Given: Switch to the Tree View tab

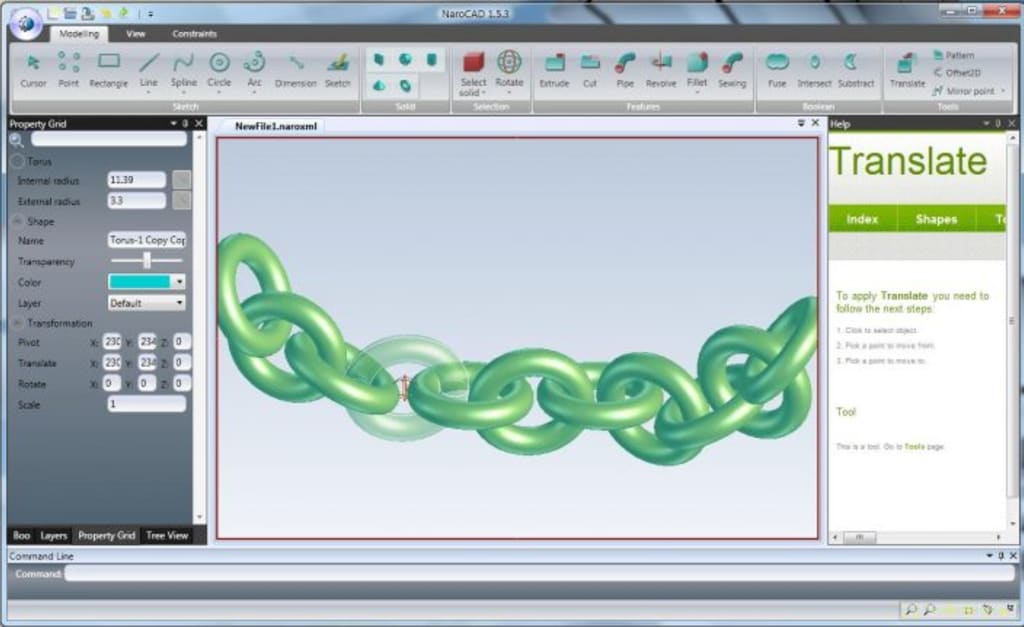Looking at the screenshot, I should pos(167,536).
